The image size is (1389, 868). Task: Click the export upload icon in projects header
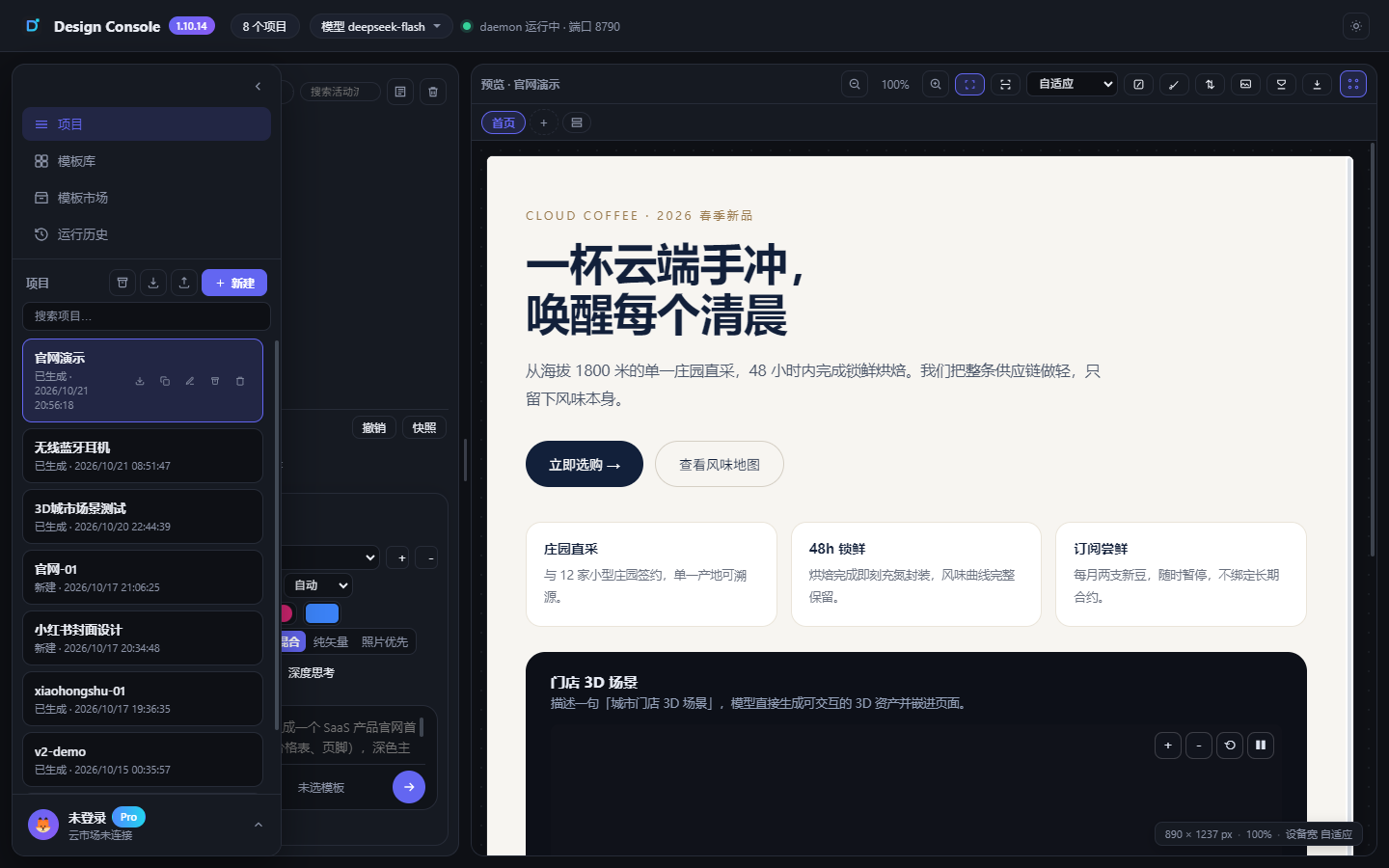point(184,283)
